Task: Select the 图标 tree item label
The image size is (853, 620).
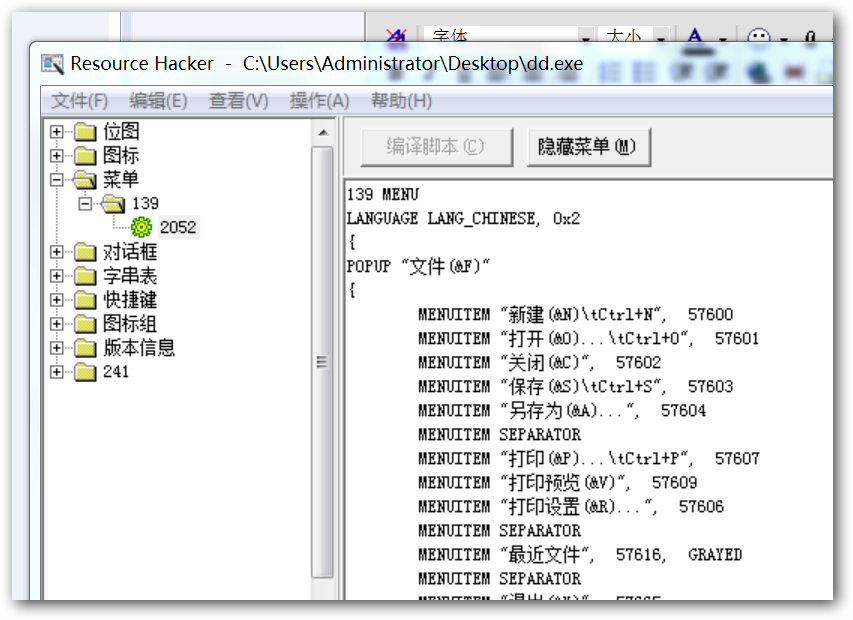Action: [121, 156]
